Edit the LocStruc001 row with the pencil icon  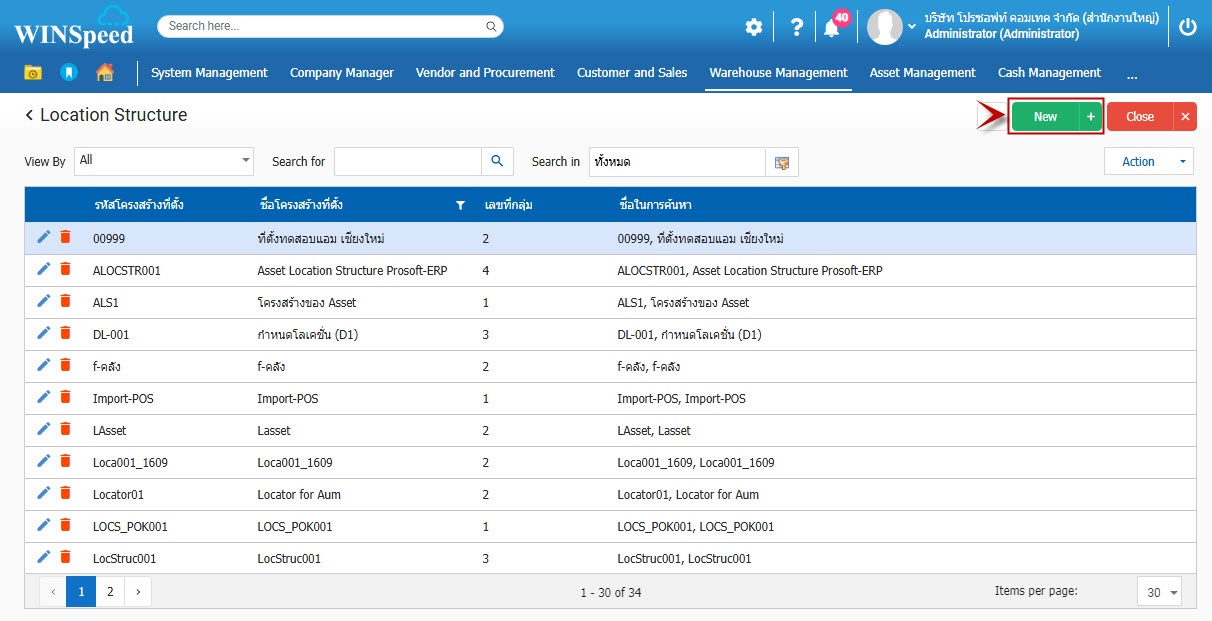pyautogui.click(x=43, y=557)
